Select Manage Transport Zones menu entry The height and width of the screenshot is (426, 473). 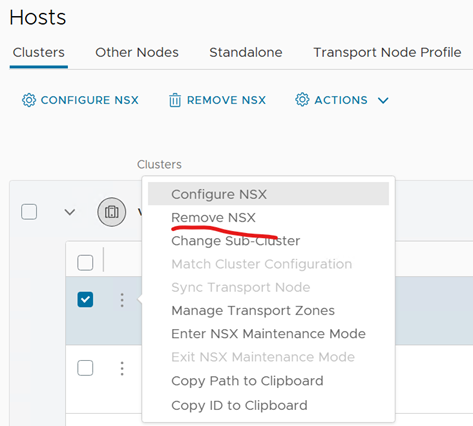click(x=253, y=311)
